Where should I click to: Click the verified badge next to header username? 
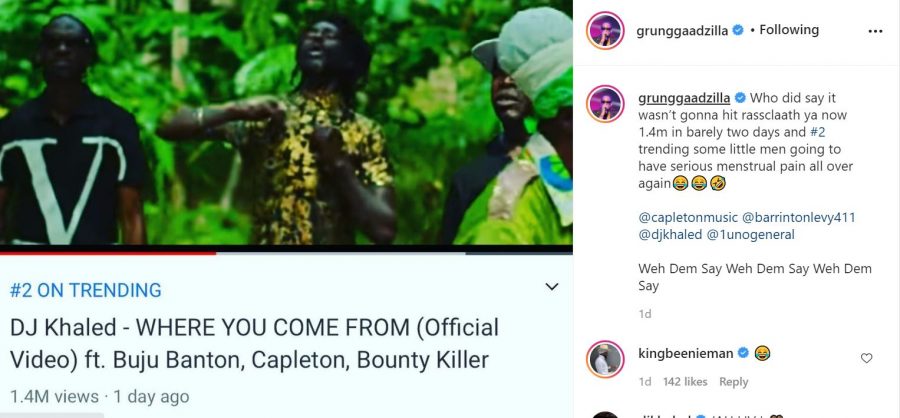(738, 30)
